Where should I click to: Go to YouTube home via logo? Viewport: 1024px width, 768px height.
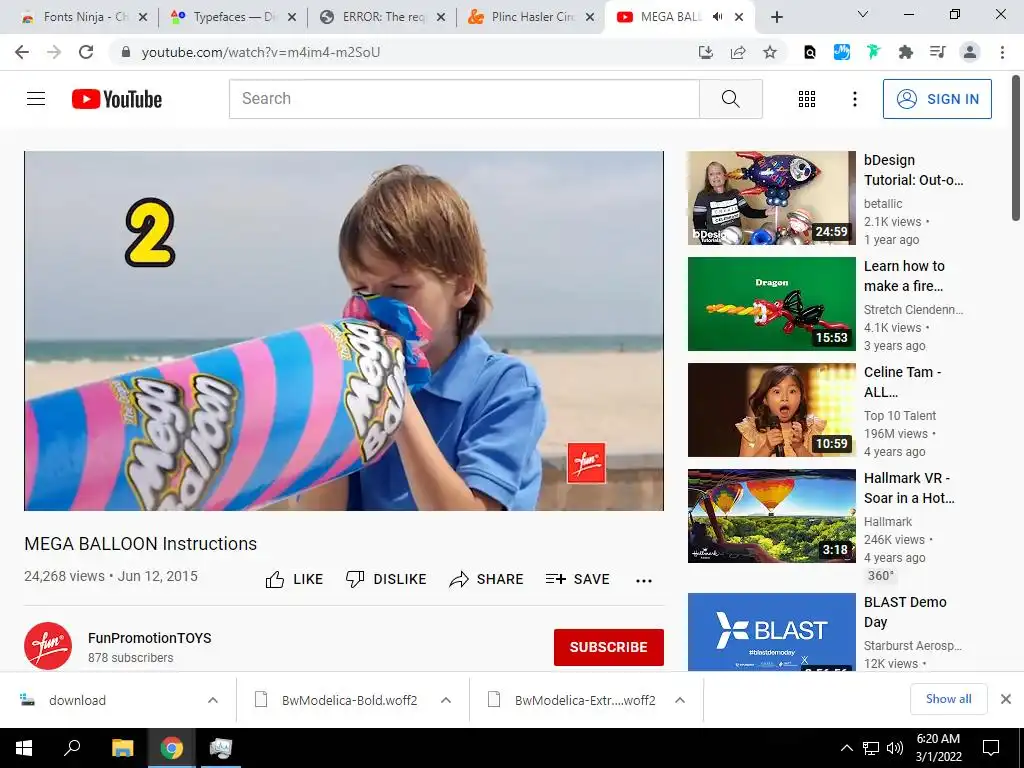117,99
